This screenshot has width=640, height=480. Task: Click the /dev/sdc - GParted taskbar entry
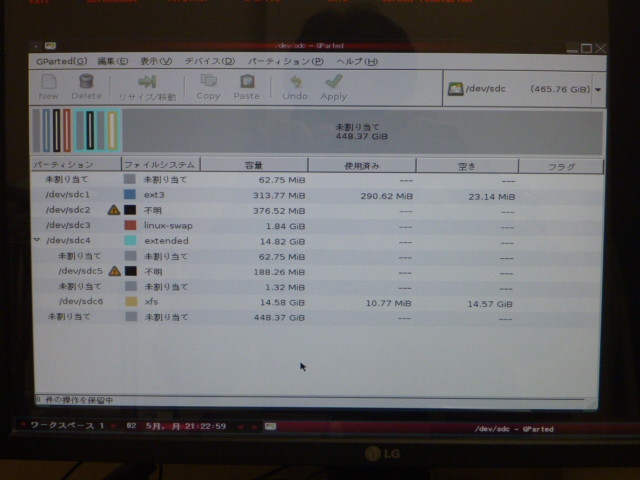click(514, 429)
